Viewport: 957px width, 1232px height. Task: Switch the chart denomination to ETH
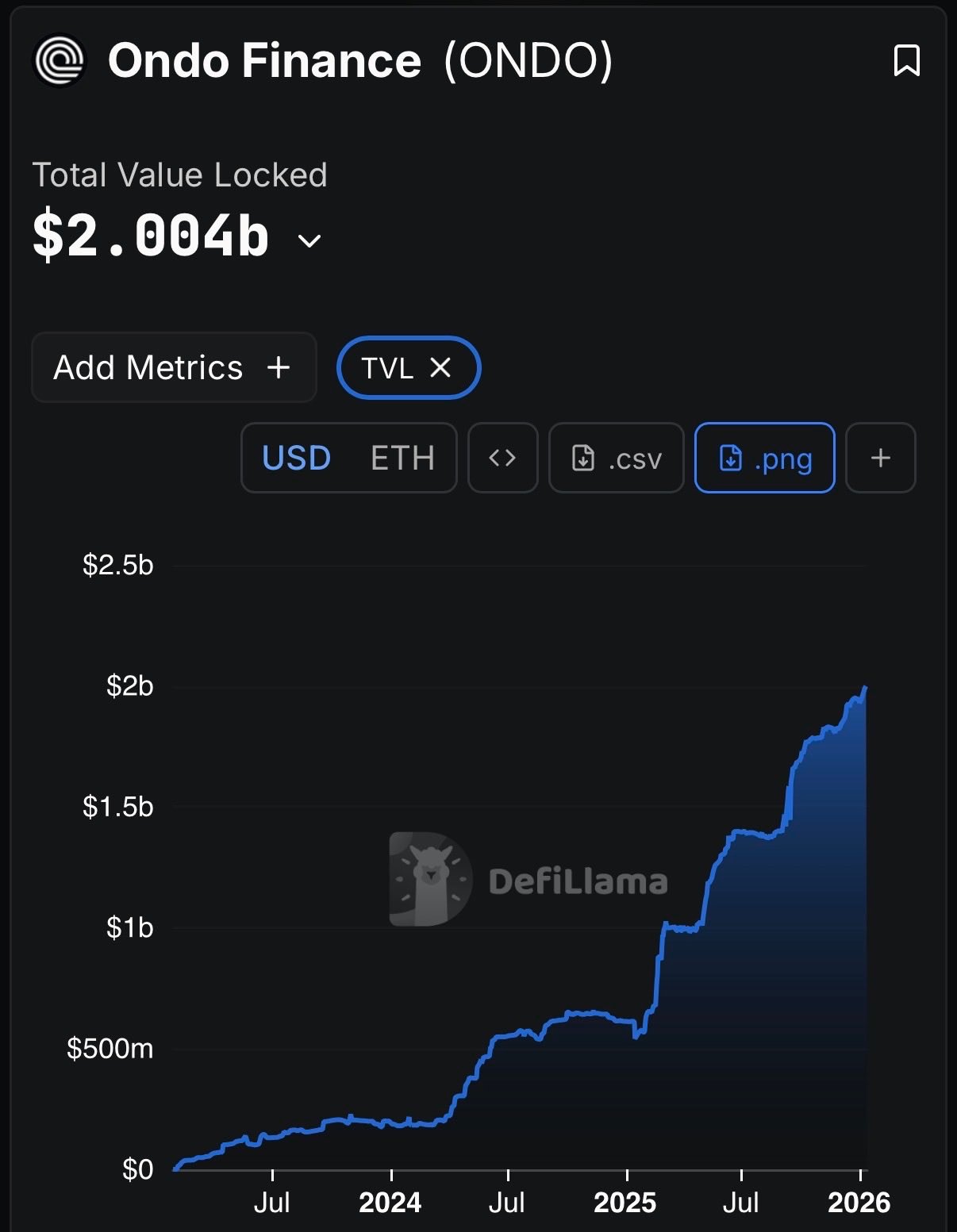(402, 458)
